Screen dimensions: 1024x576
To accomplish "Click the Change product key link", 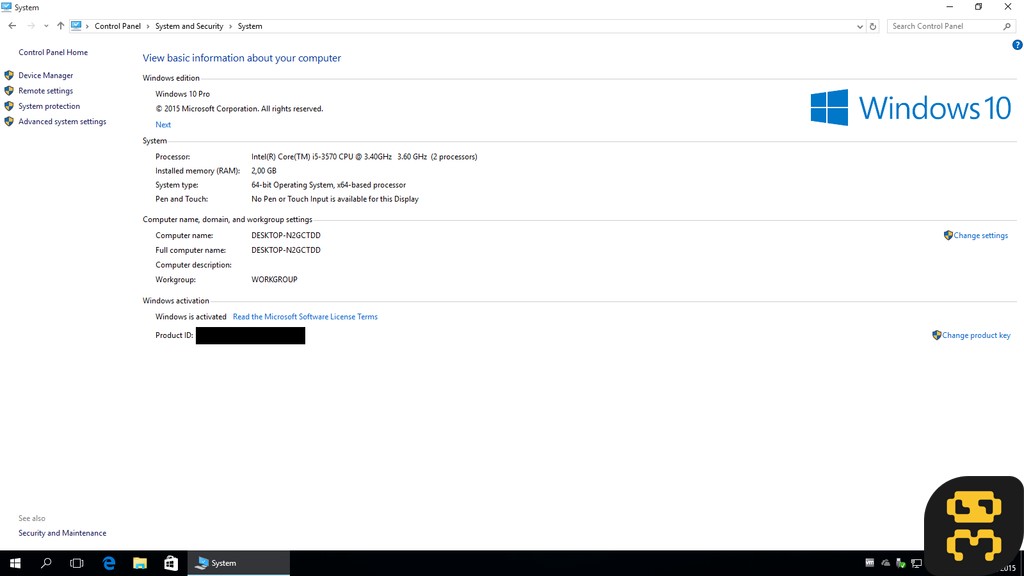I will click(975, 336).
